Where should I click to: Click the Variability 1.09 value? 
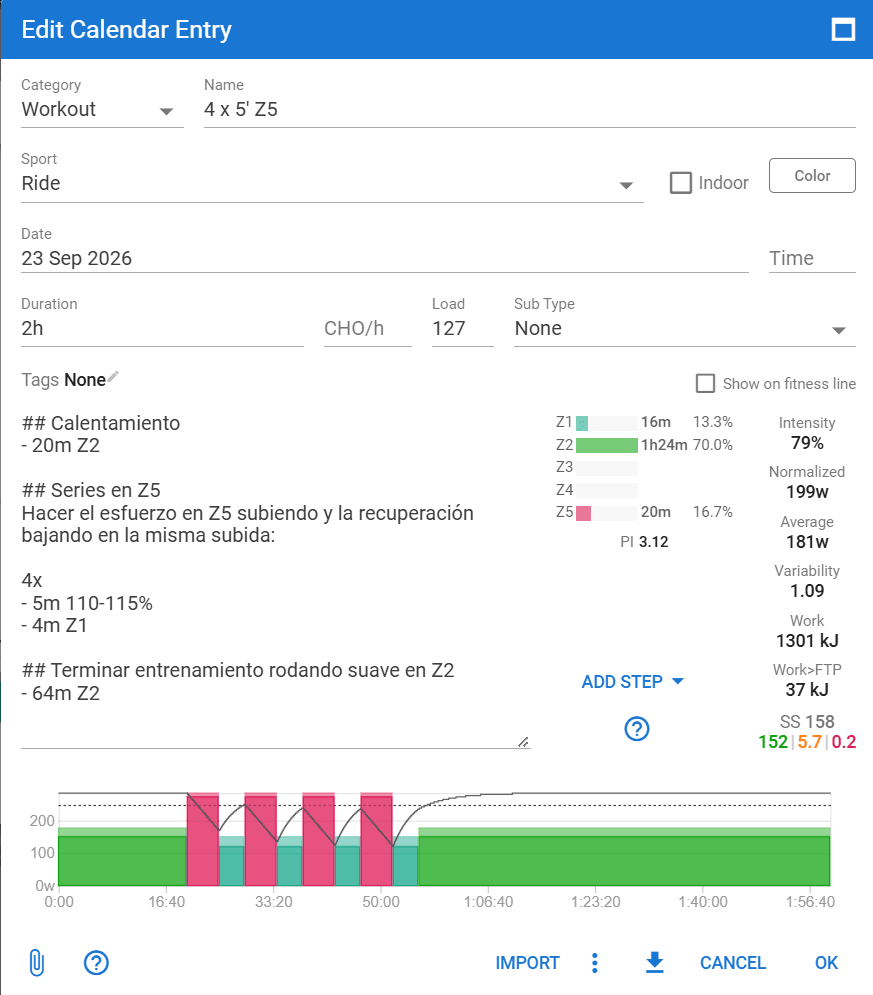[x=807, y=591]
